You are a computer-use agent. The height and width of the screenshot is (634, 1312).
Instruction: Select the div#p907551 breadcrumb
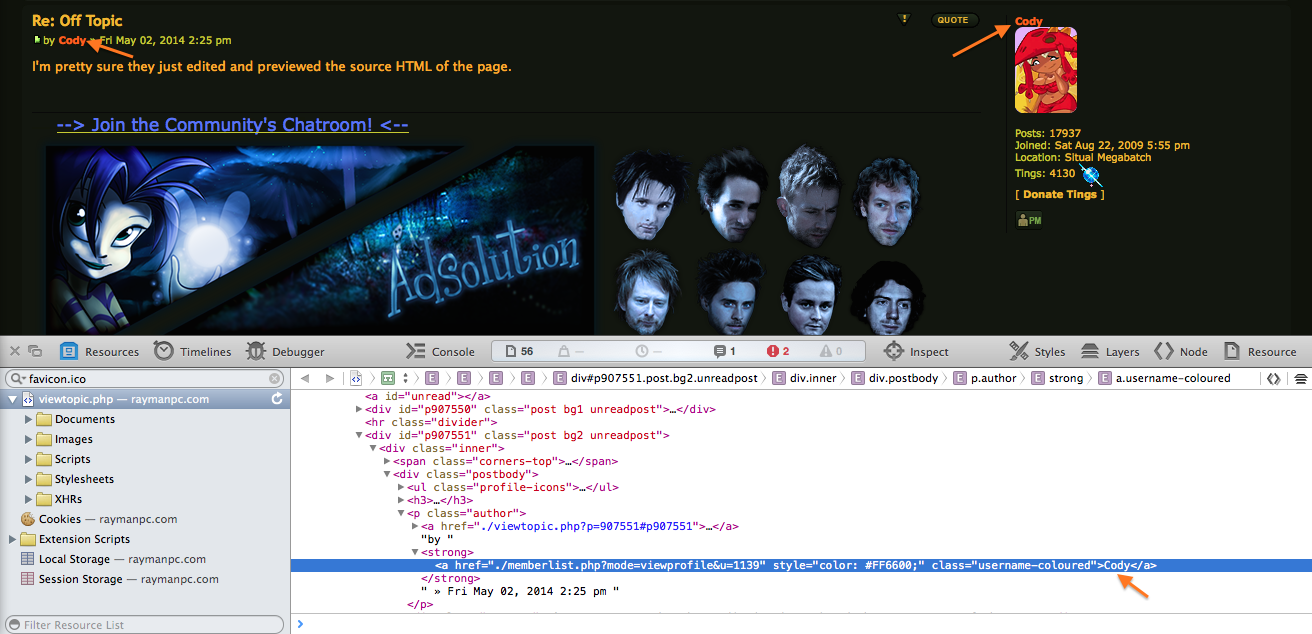pos(656,379)
